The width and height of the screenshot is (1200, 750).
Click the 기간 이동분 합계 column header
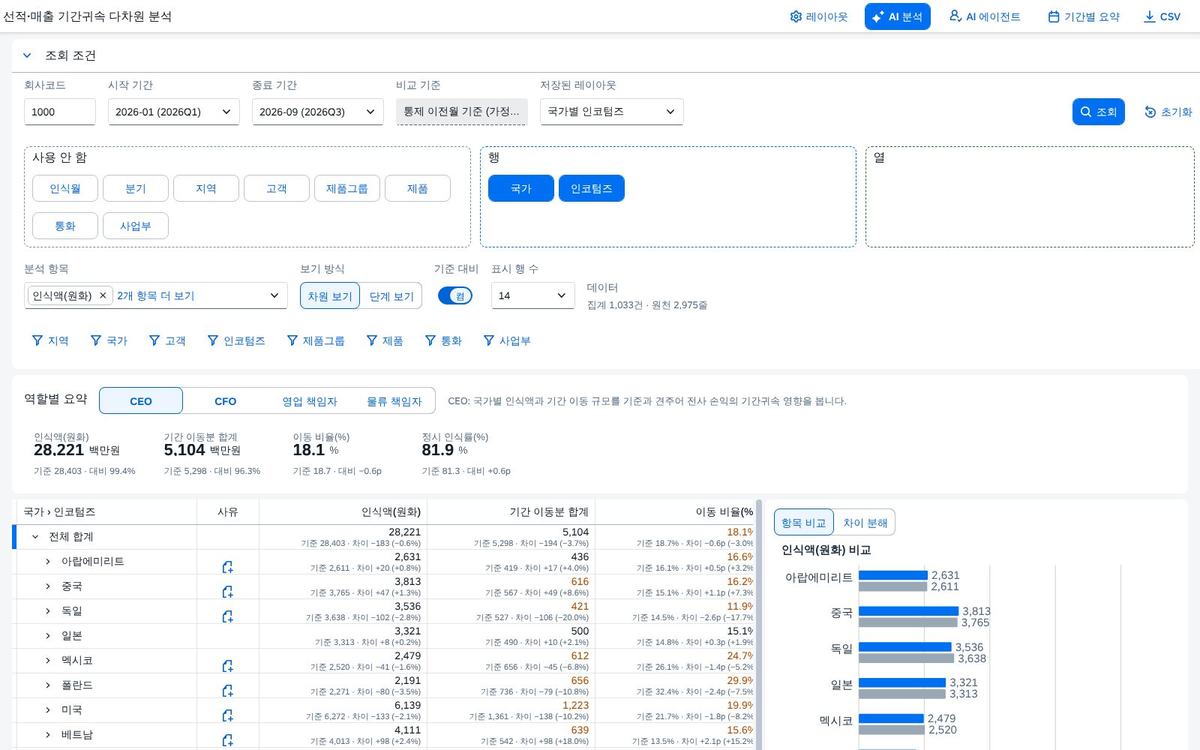[x=510, y=512]
